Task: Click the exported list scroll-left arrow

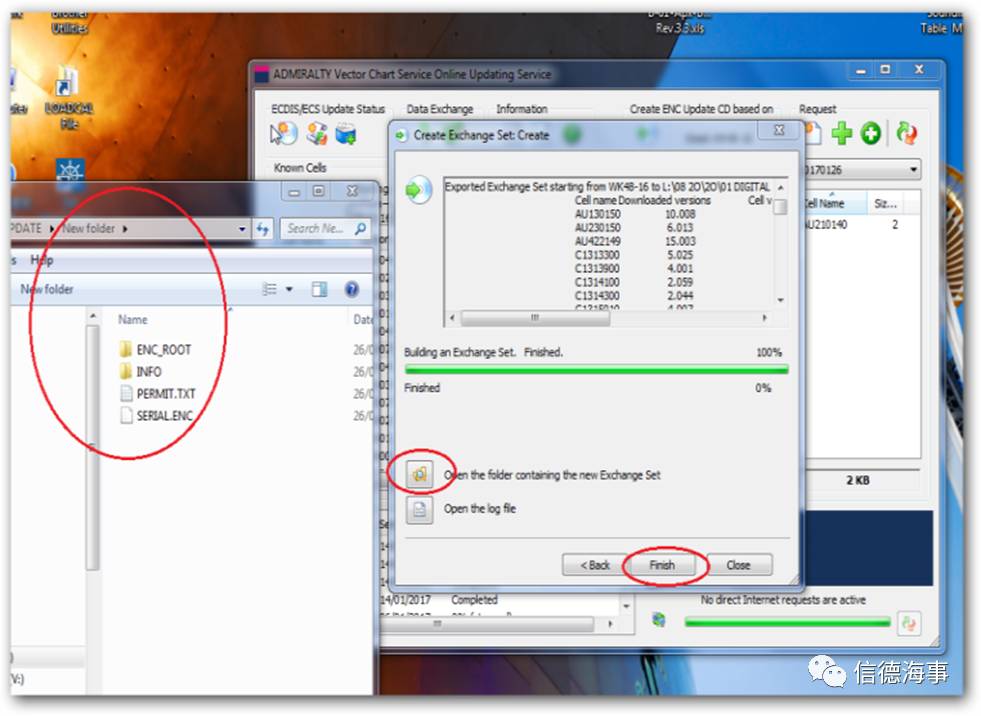Action: coord(452,318)
